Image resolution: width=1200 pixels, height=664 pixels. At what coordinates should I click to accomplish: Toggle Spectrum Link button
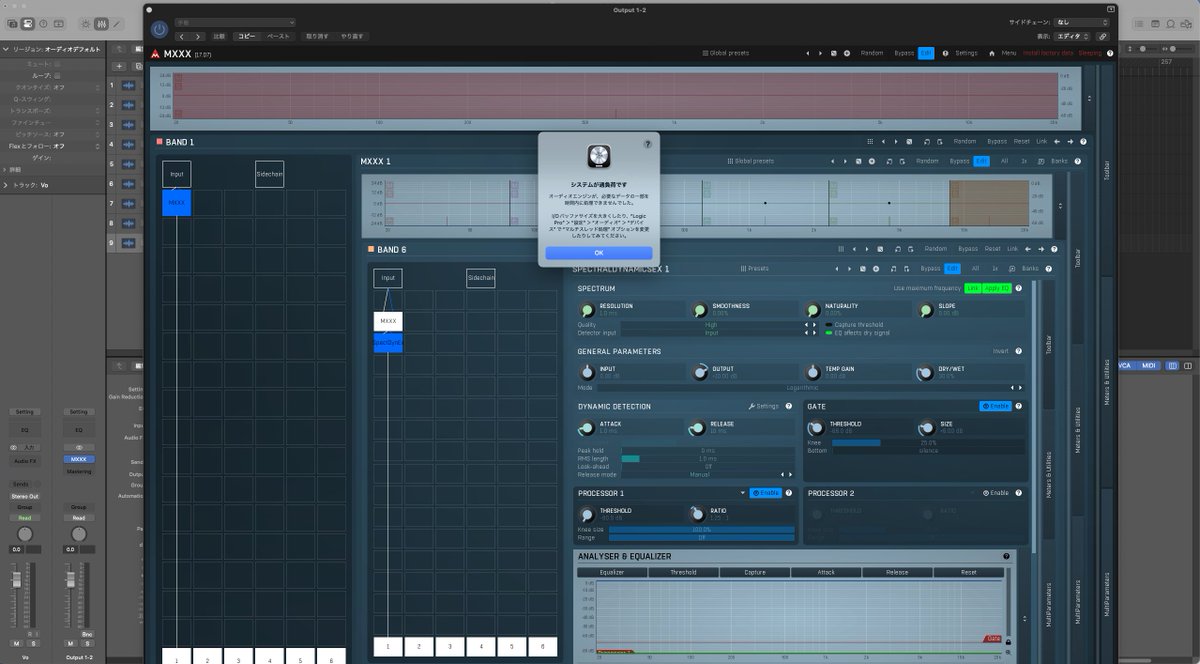coord(972,288)
